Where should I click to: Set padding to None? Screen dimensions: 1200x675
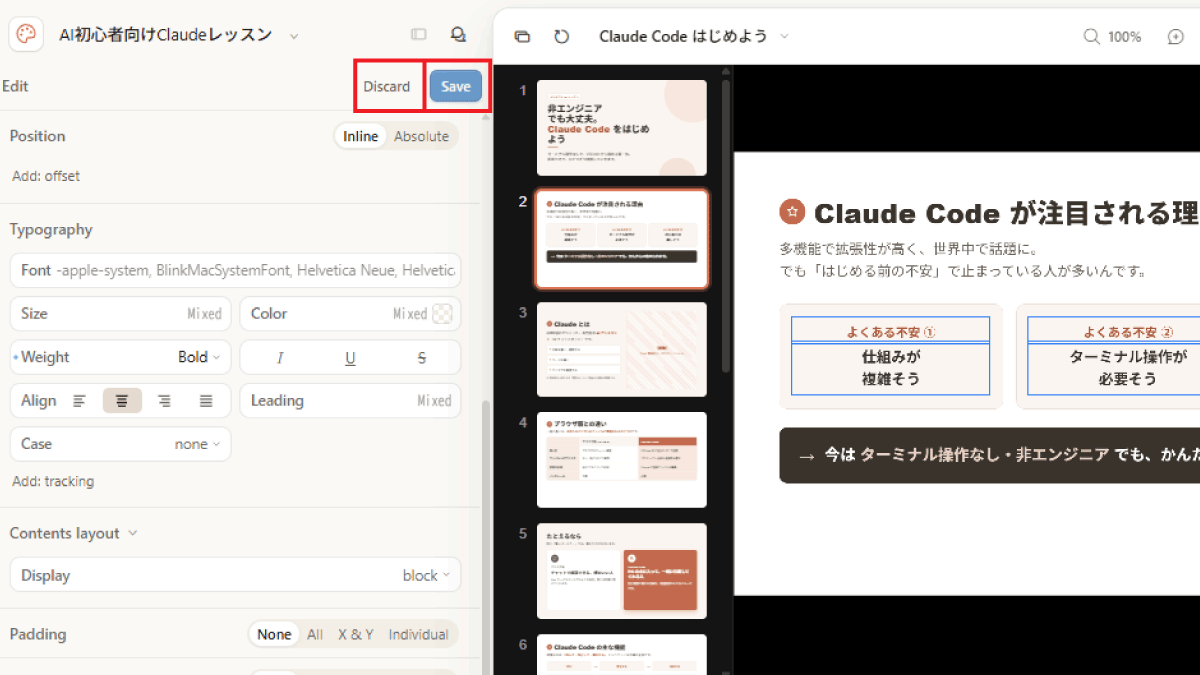coord(274,634)
